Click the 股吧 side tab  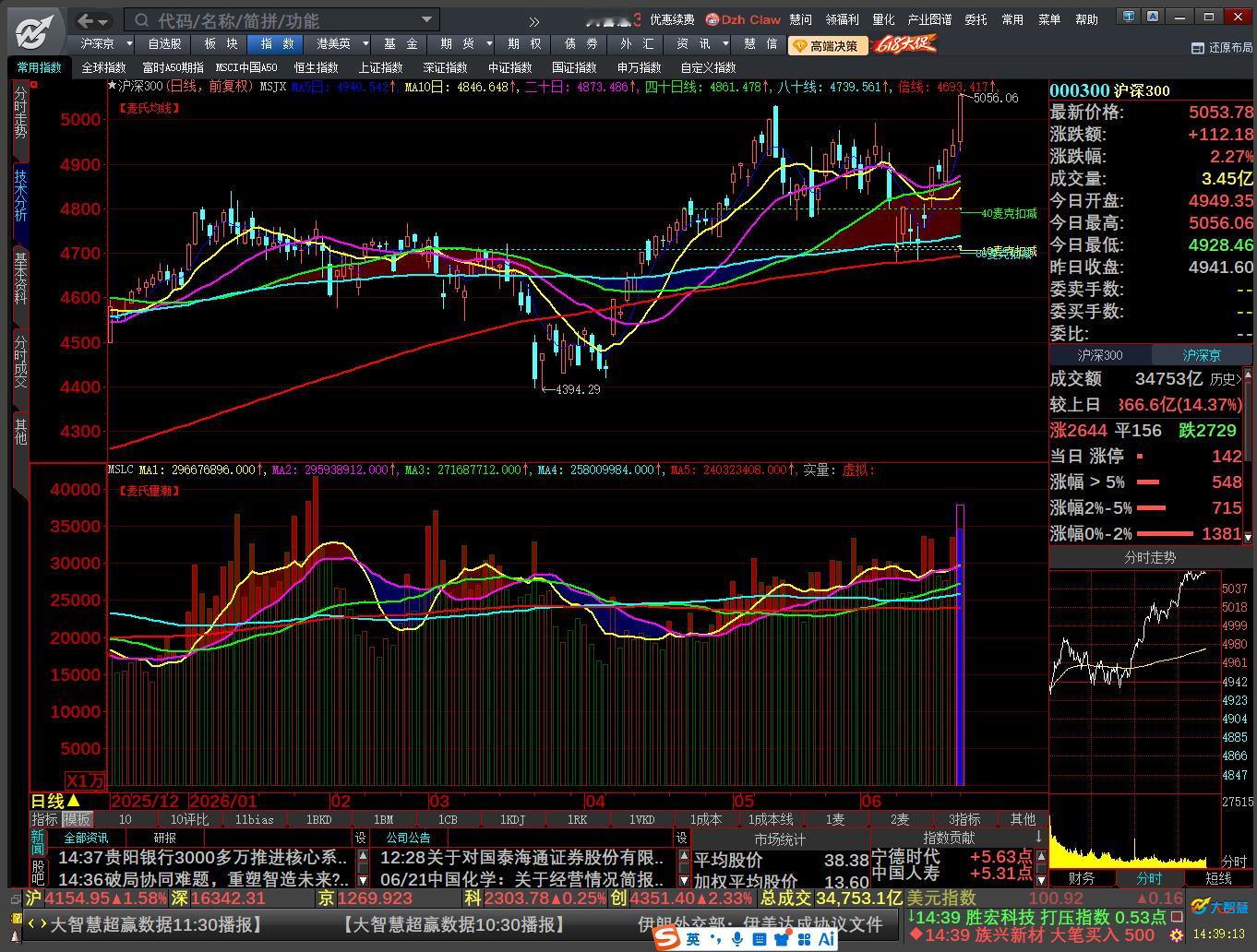click(38, 873)
